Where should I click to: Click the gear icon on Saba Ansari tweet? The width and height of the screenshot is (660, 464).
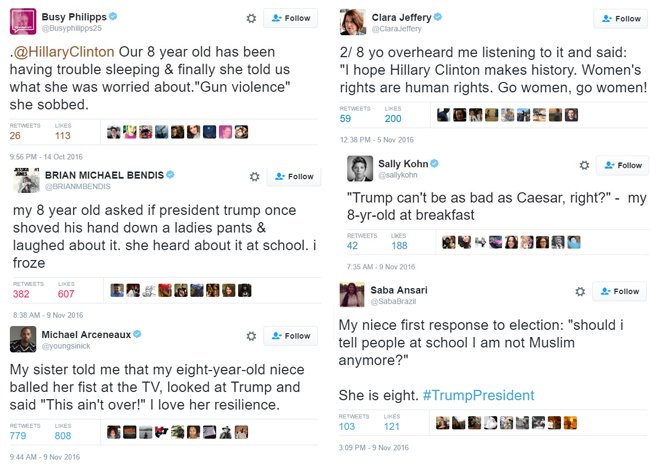coord(580,291)
